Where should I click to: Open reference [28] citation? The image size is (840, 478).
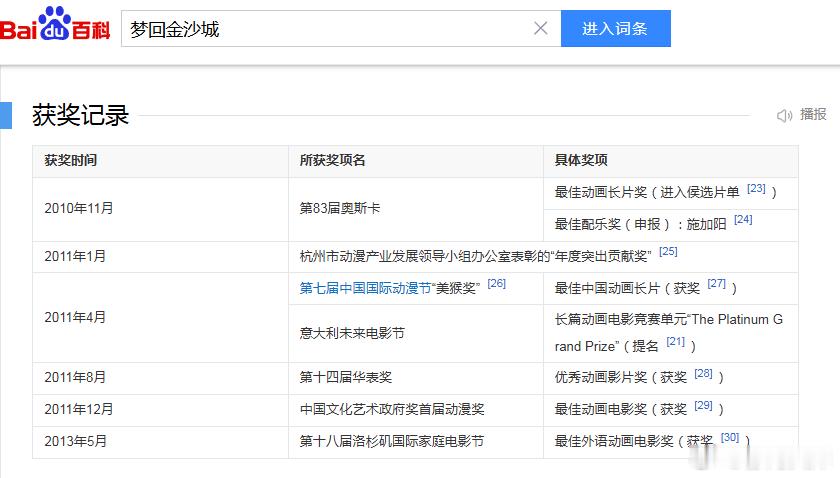(x=703, y=373)
